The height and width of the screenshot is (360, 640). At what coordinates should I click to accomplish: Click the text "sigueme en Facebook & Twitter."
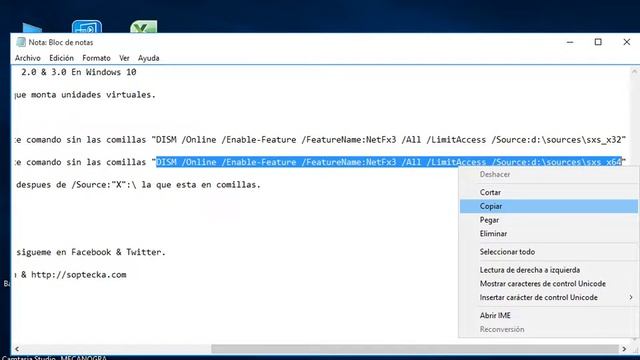91,252
